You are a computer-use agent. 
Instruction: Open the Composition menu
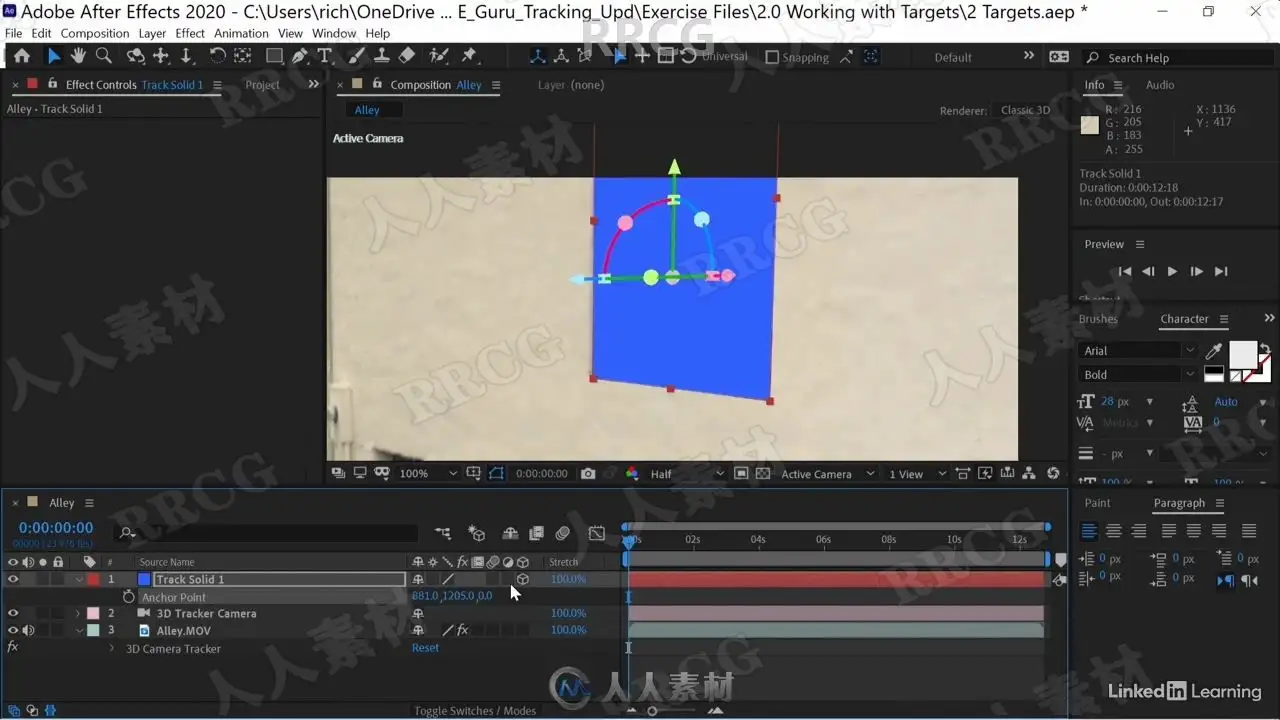(x=95, y=33)
